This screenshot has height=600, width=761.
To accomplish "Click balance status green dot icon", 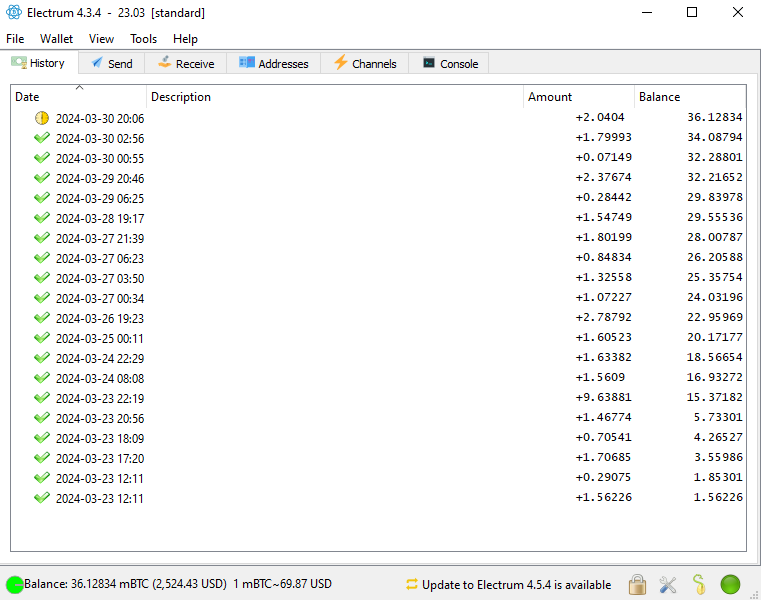I will (15, 584).
